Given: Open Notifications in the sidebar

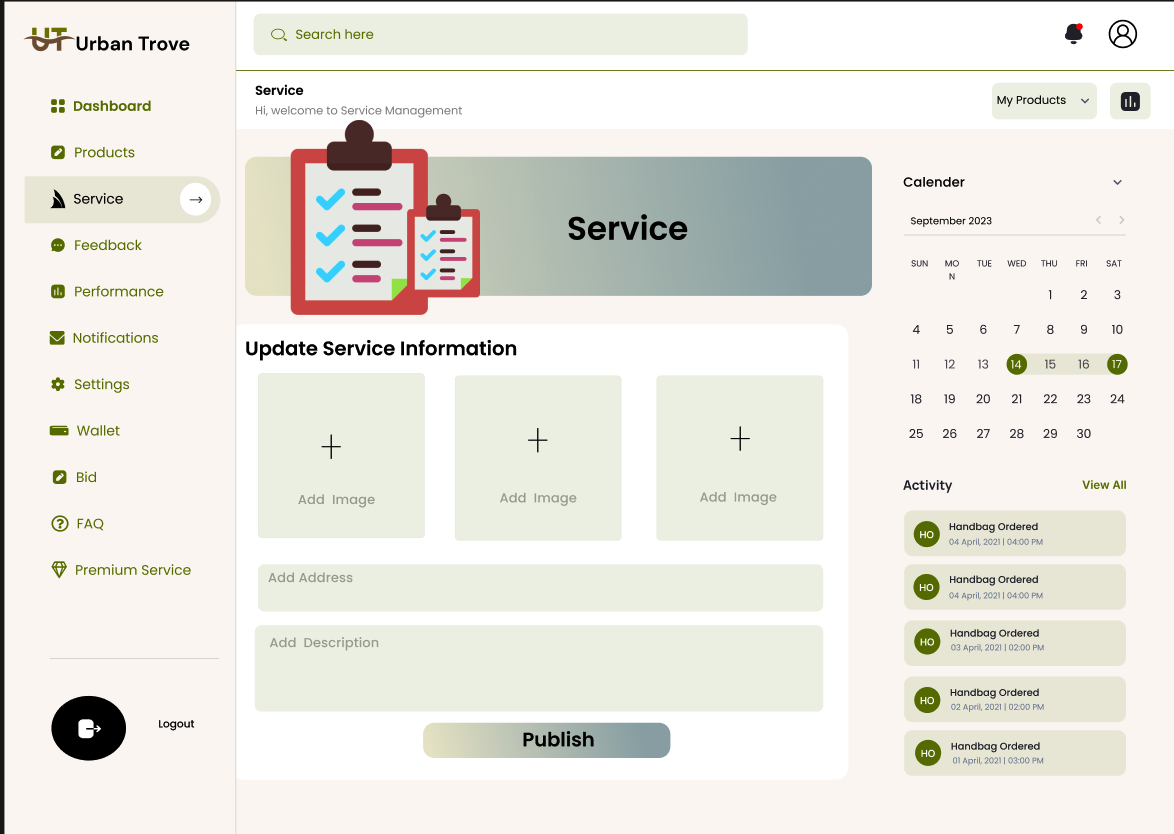Looking at the screenshot, I should [x=115, y=338].
